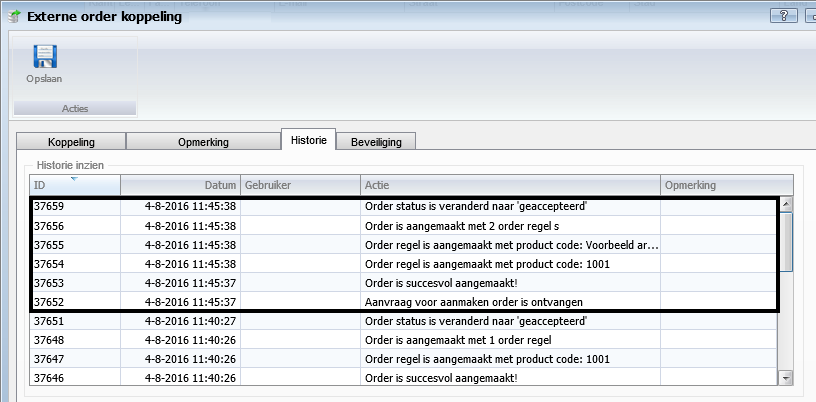Select the Historie tab
Viewport: 816px width, 402px height.
308,141
